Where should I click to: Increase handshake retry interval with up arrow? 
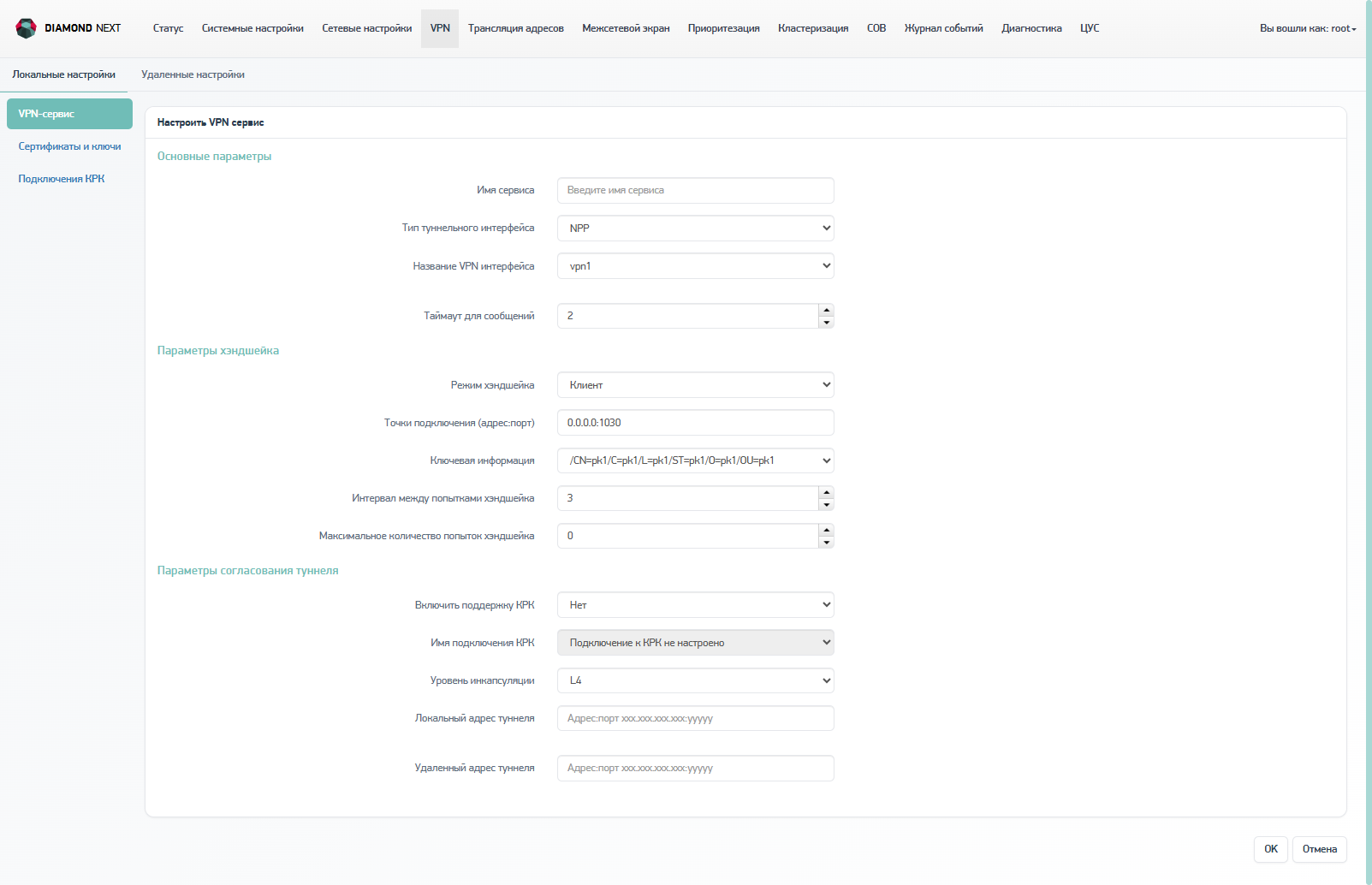pyautogui.click(x=826, y=492)
